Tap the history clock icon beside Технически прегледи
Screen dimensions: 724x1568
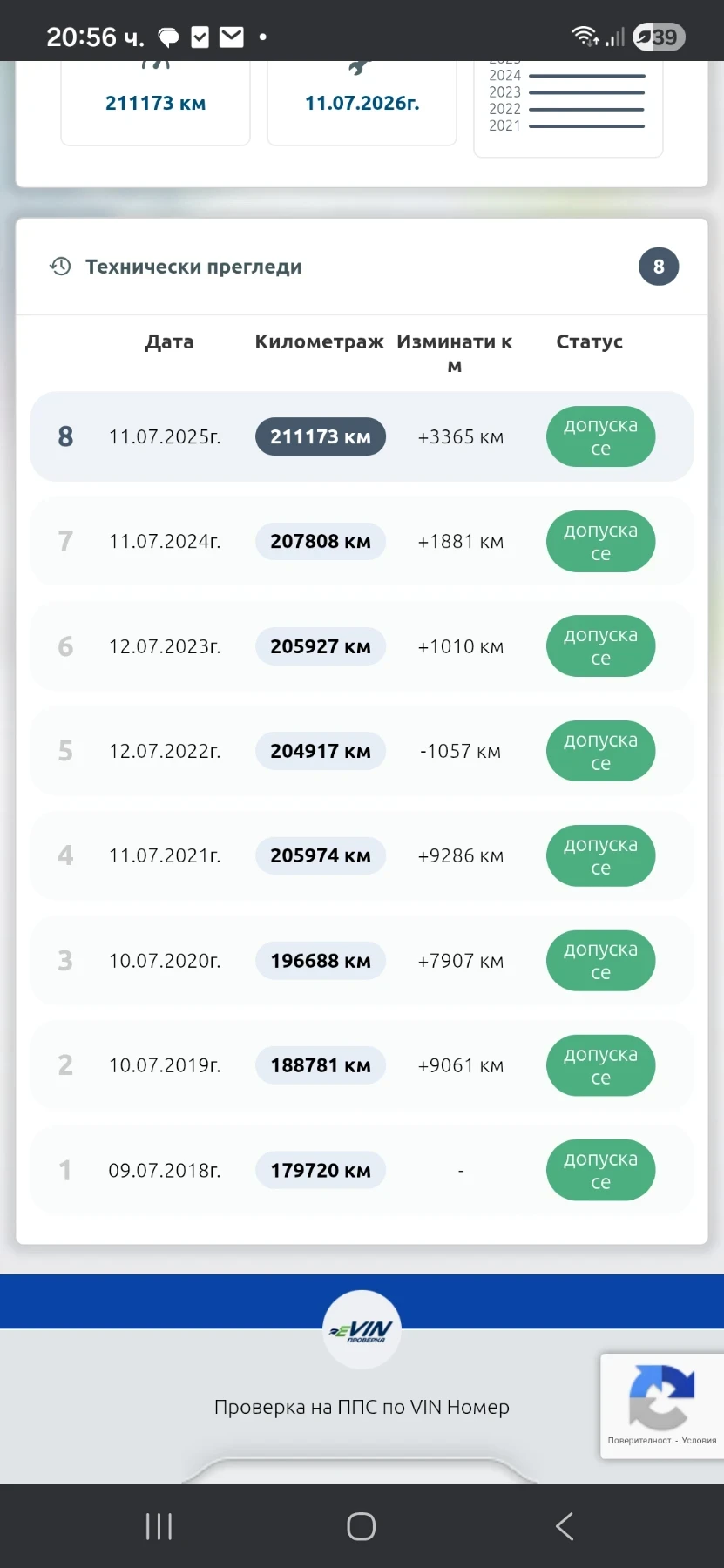click(60, 267)
